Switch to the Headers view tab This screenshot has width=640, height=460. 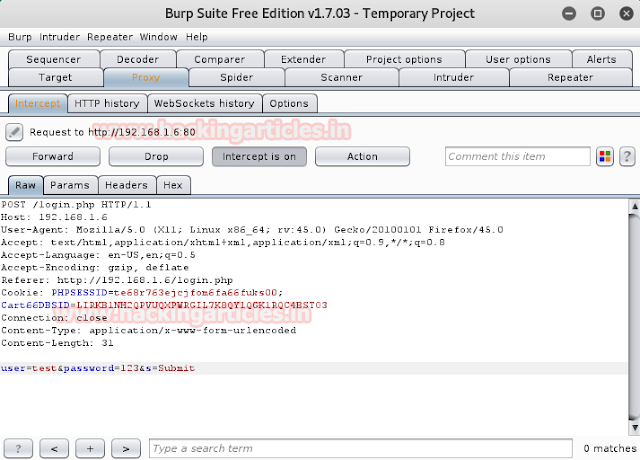tap(127, 185)
